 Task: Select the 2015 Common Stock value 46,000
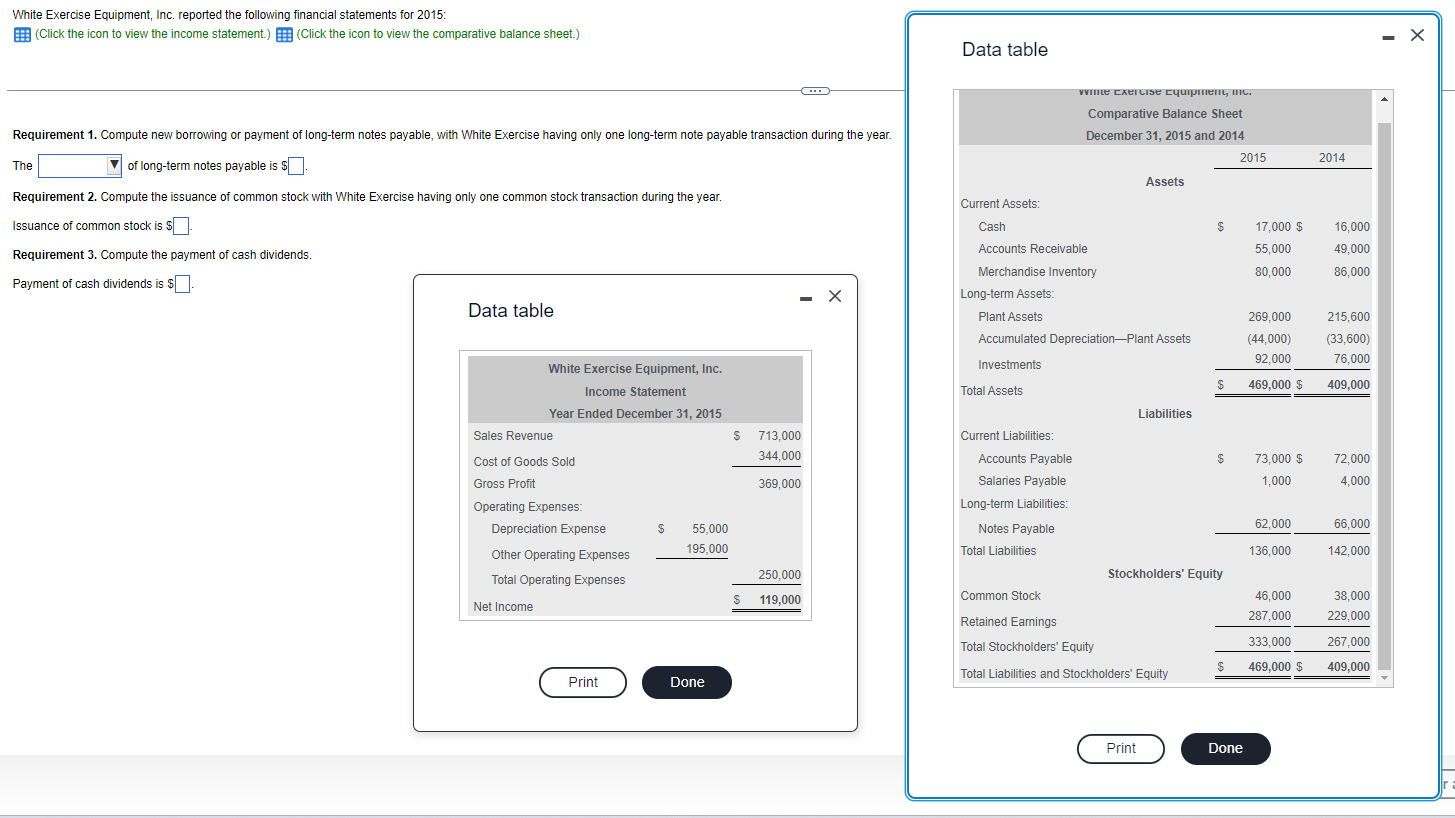(1272, 596)
